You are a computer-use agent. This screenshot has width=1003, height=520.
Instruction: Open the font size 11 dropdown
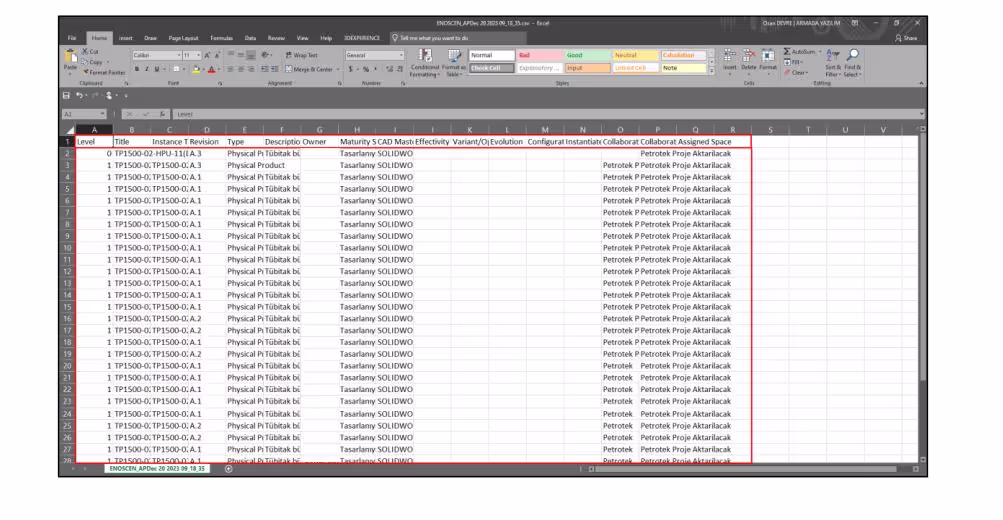pos(198,56)
